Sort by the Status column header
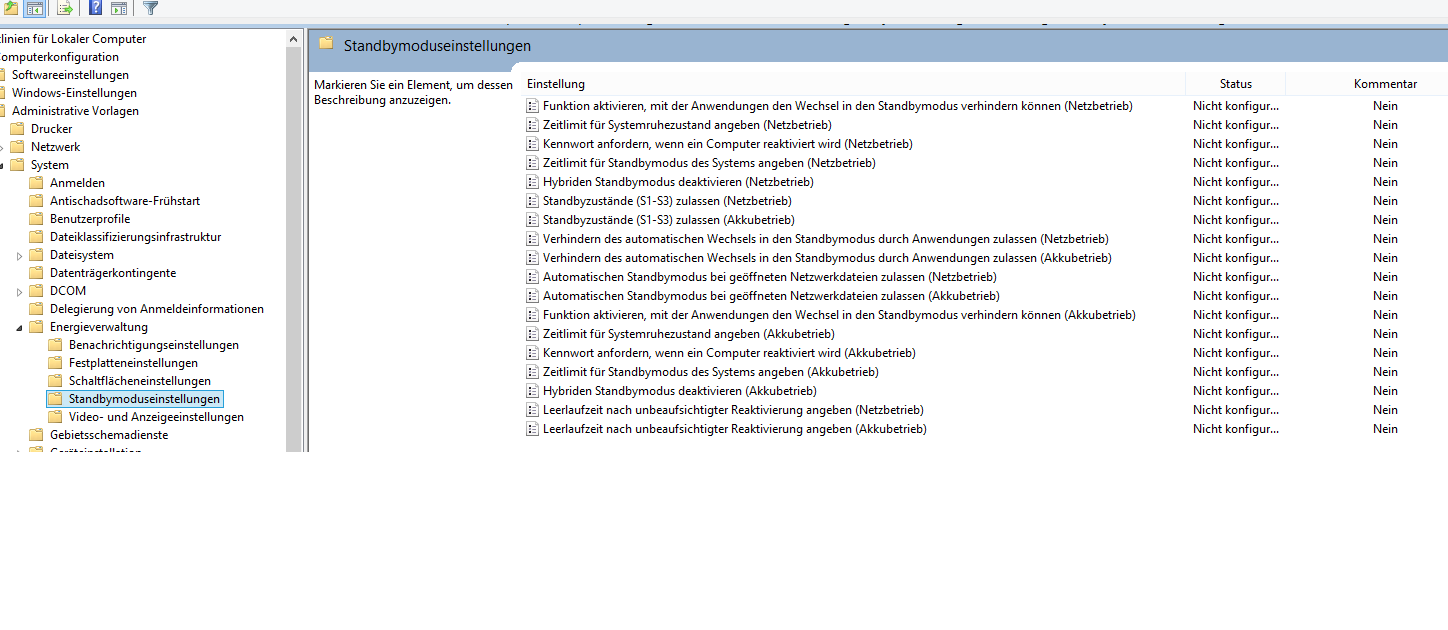The height and width of the screenshot is (630, 1448). (x=1236, y=84)
